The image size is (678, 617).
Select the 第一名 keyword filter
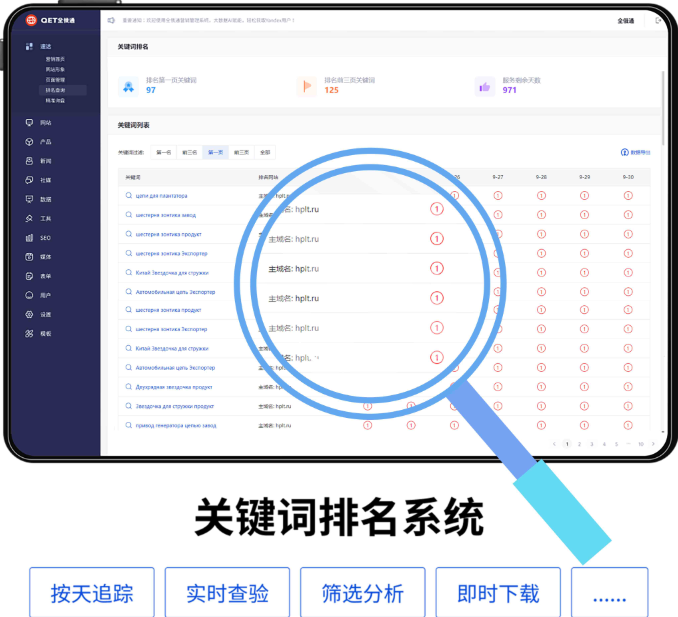pyautogui.click(x=163, y=153)
